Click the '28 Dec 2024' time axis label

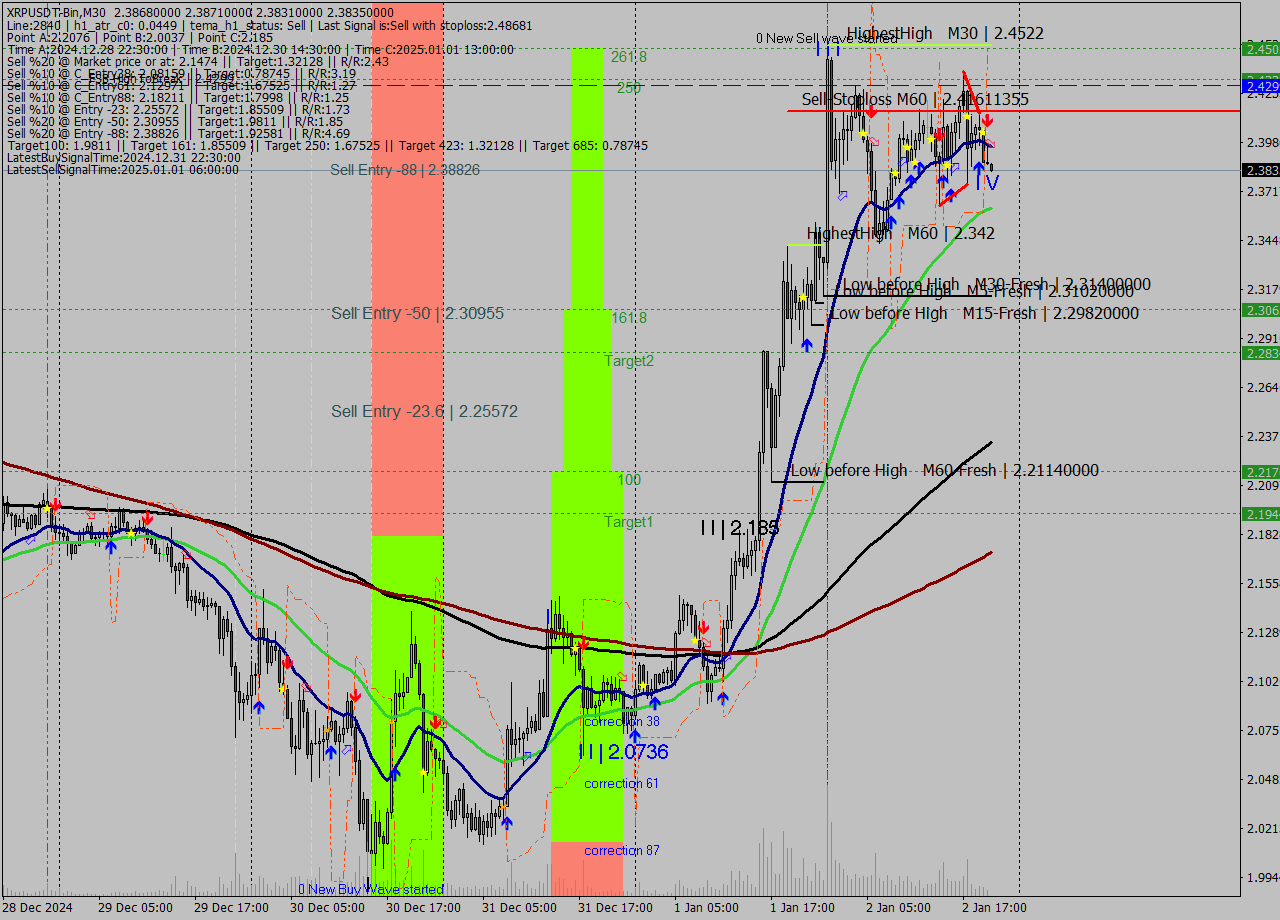coord(37,908)
